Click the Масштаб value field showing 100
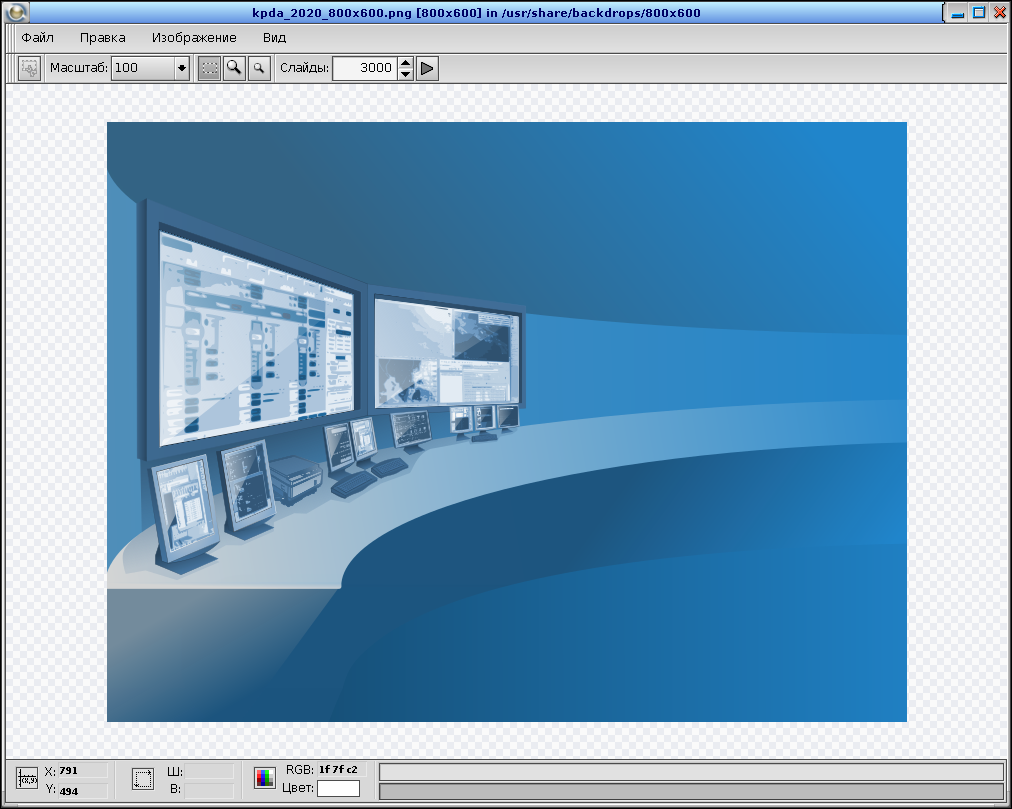This screenshot has width=1012, height=809. [x=141, y=68]
